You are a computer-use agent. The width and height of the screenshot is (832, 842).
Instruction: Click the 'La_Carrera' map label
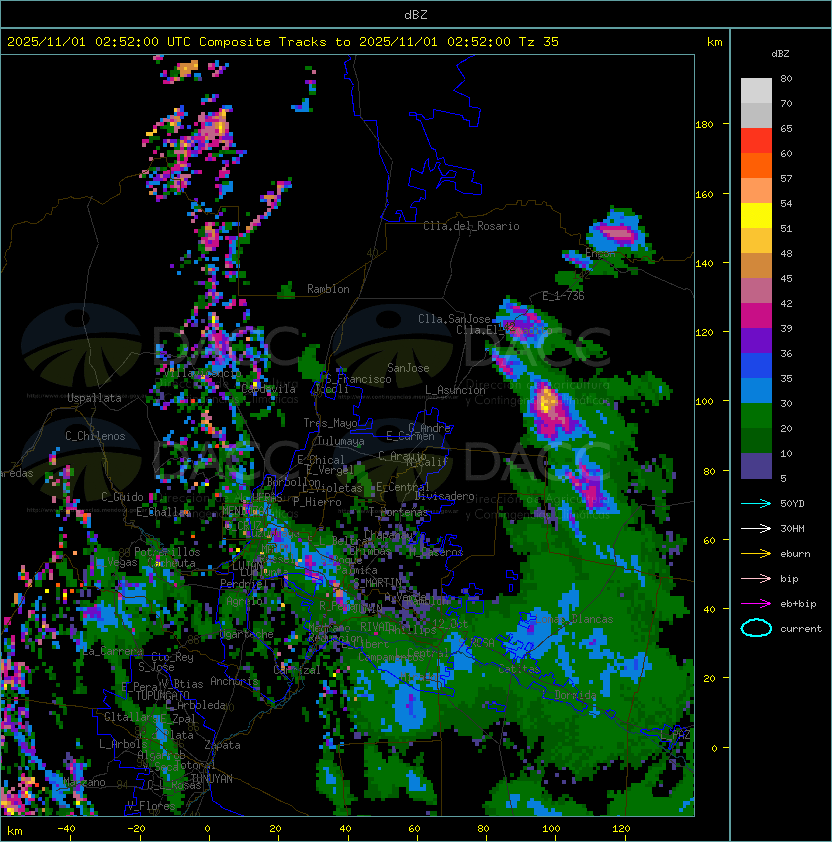click(x=113, y=651)
